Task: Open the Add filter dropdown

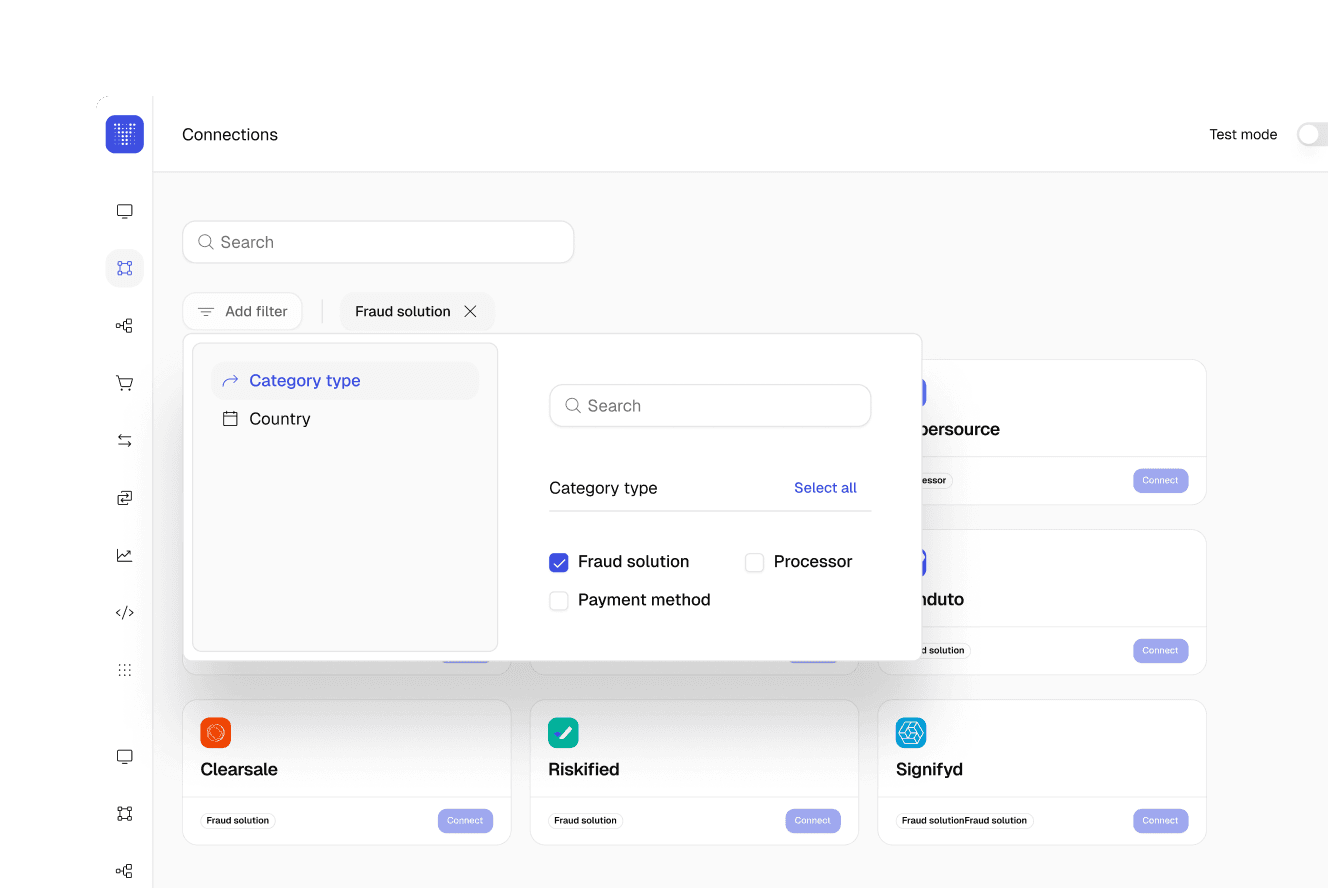Action: pyautogui.click(x=242, y=312)
